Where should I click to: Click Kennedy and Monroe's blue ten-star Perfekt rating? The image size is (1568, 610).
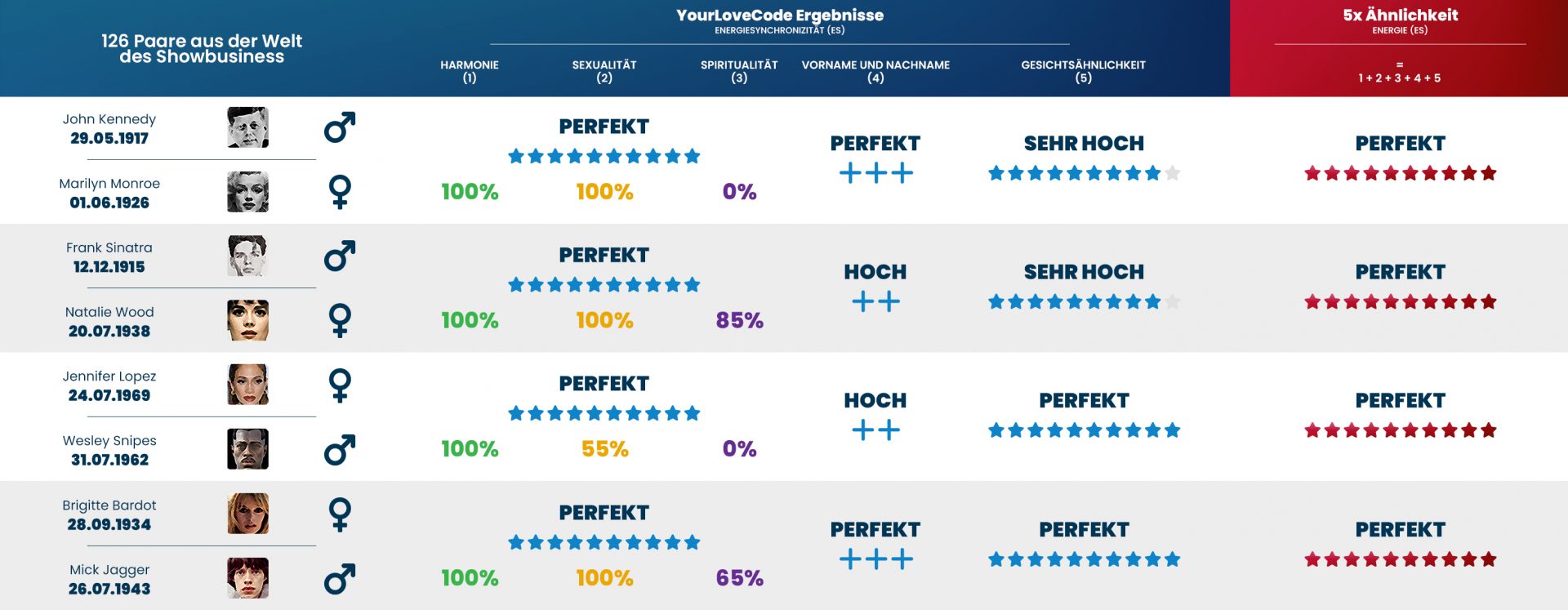pyautogui.click(x=604, y=156)
